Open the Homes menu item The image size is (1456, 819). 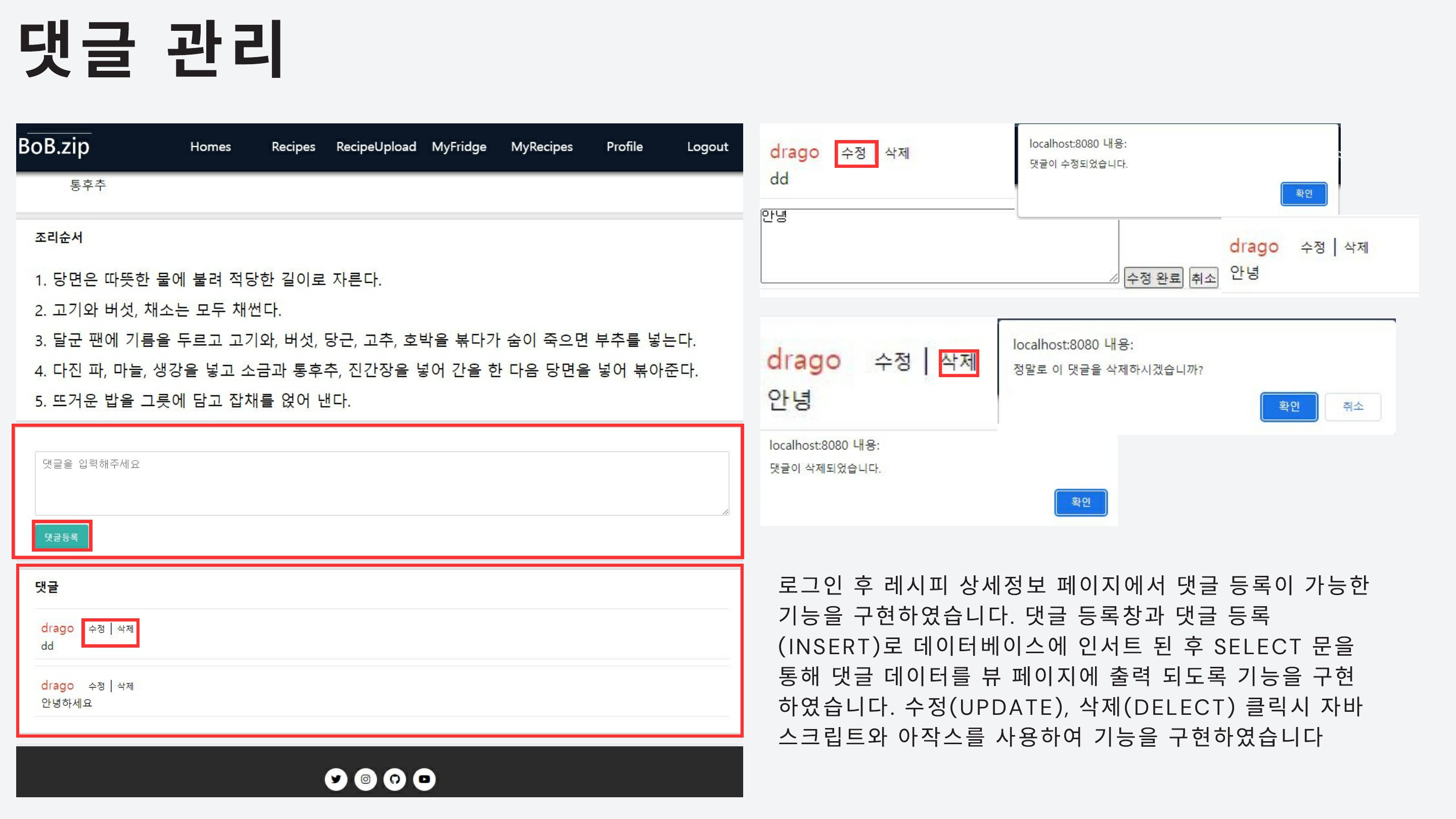point(210,147)
